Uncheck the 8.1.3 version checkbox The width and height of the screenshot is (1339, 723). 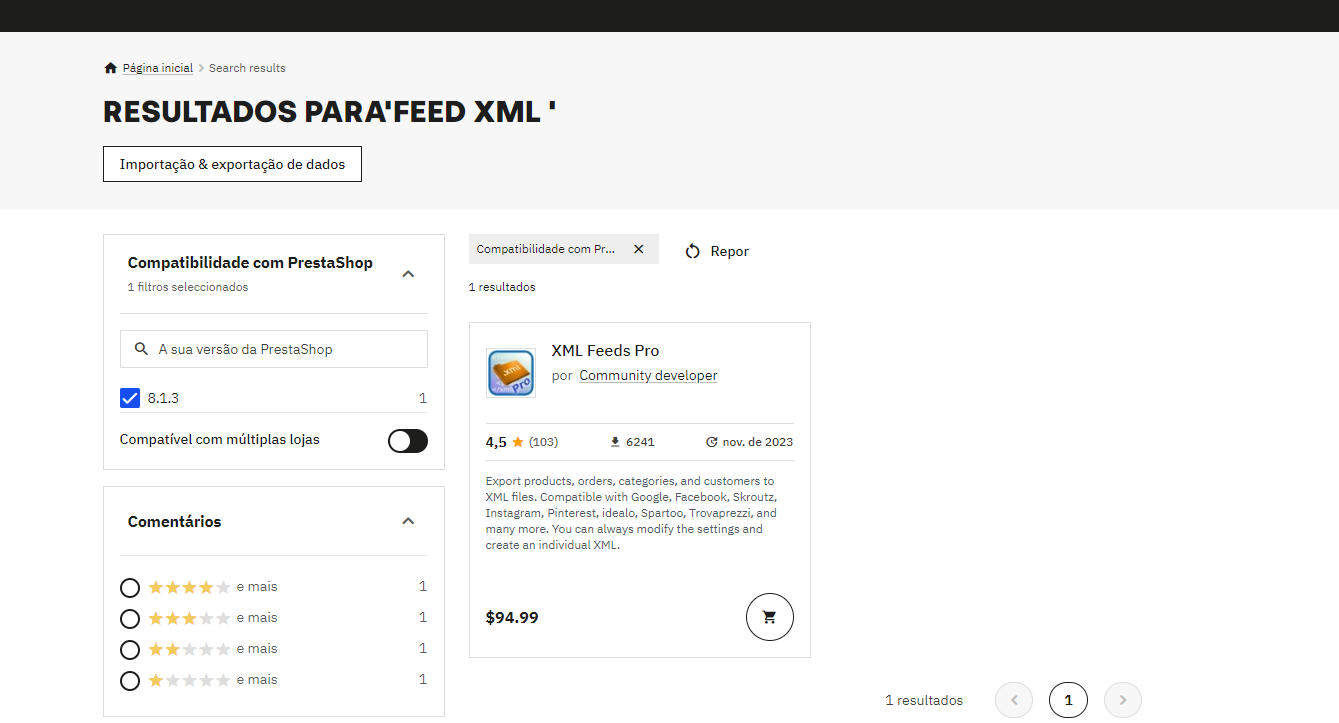[x=130, y=398]
